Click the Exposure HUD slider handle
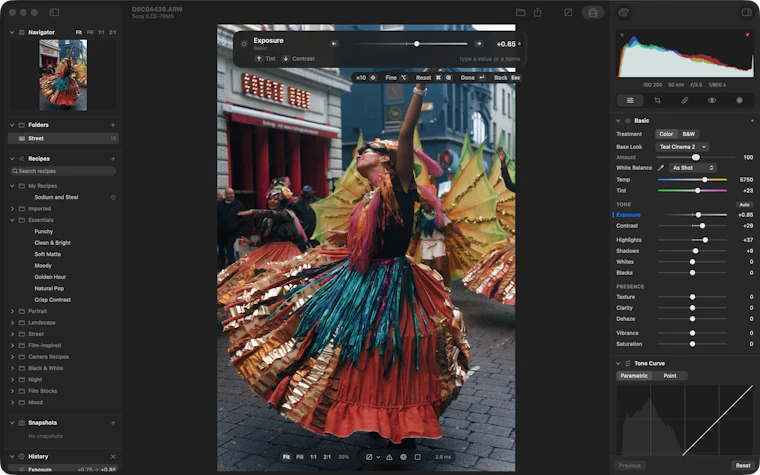The image size is (760, 475). 416,44
